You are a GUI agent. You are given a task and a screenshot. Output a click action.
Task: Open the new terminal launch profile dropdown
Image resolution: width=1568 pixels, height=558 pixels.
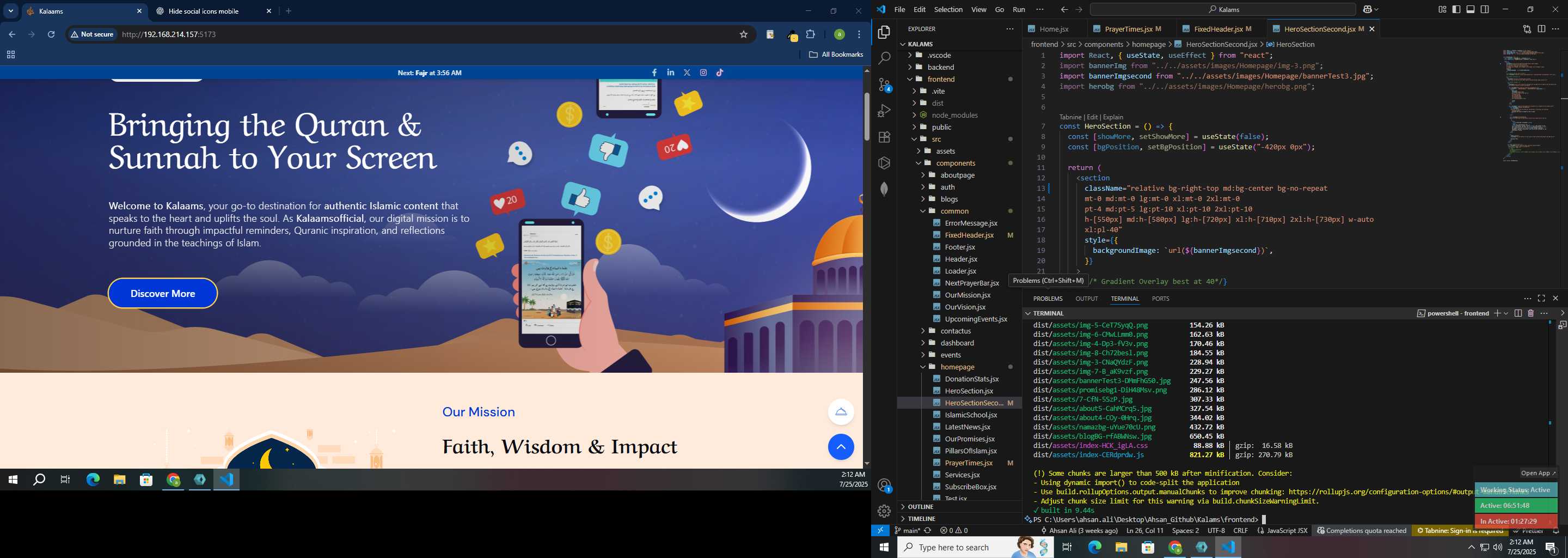tap(1506, 313)
